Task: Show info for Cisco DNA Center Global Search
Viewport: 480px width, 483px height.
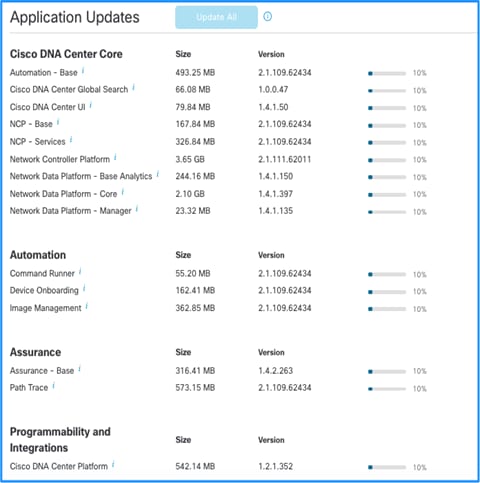Action: pyautogui.click(x=133, y=88)
